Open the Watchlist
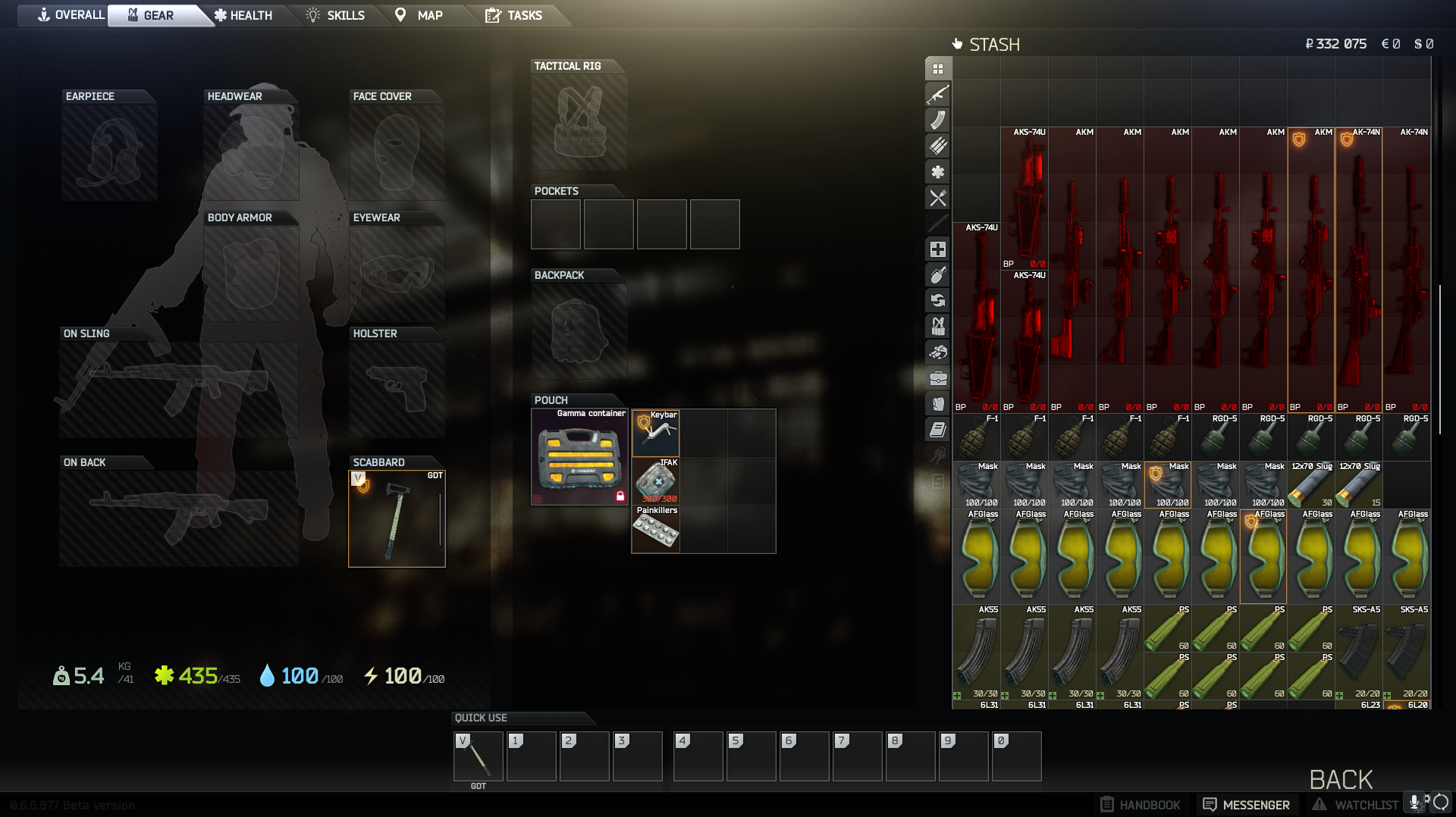The image size is (1456, 817). 1356,805
